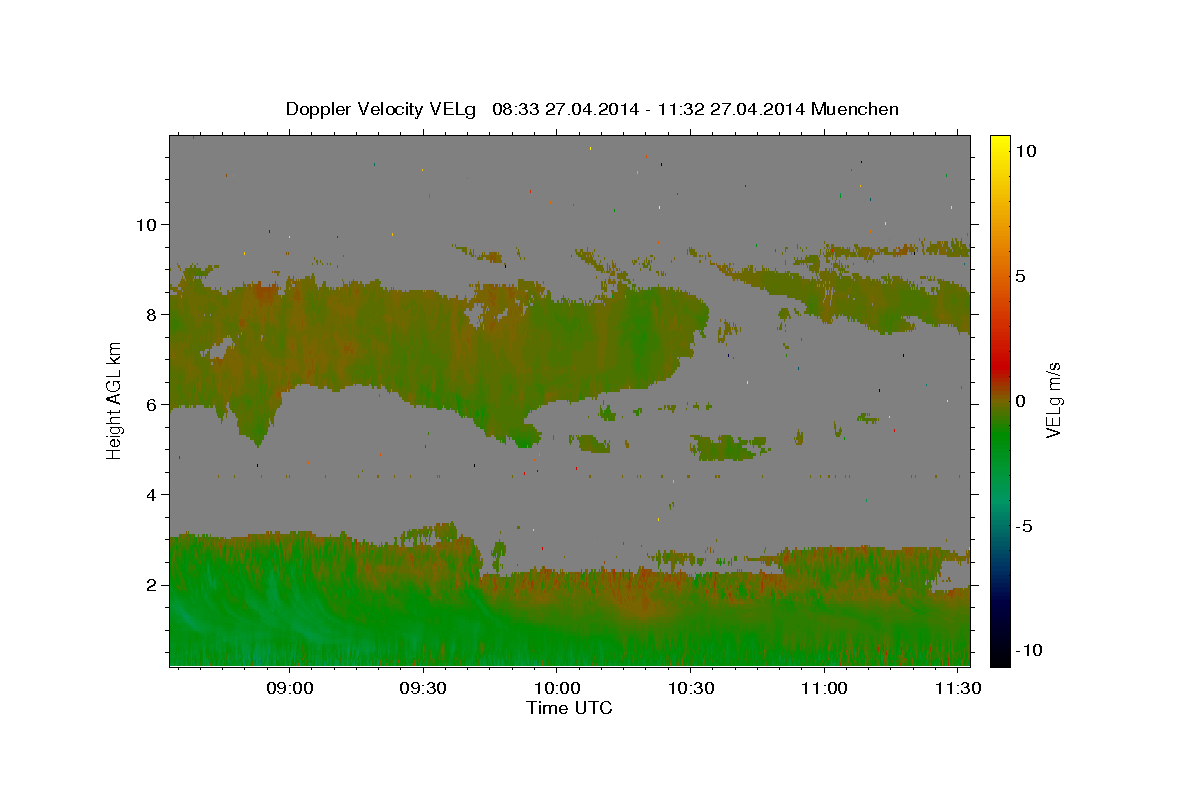Image resolution: width=1200 pixels, height=800 pixels.
Task: Click the station name 'Muenchen' in the title
Action: tap(856, 109)
